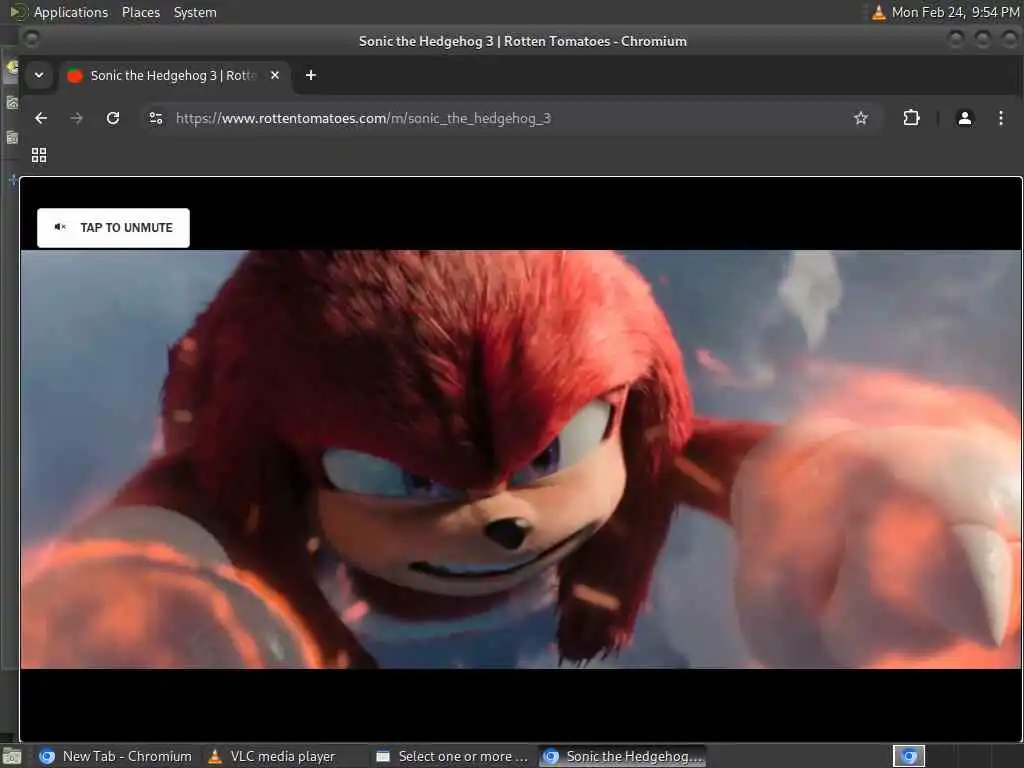Expand the tab search dropdown
1024x768 pixels.
point(39,75)
